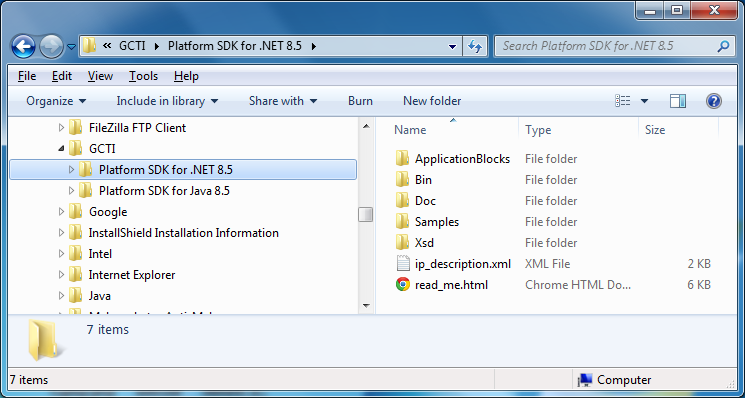Toggle the preview pane
The height and width of the screenshot is (398, 745).
[x=678, y=101]
